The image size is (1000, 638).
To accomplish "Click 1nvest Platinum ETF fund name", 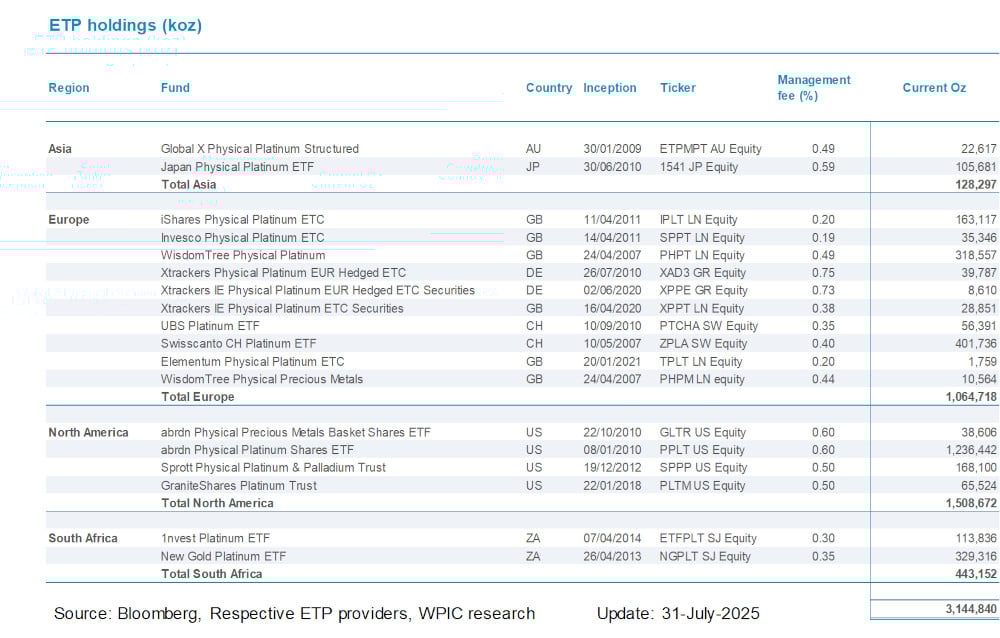I will (216, 538).
